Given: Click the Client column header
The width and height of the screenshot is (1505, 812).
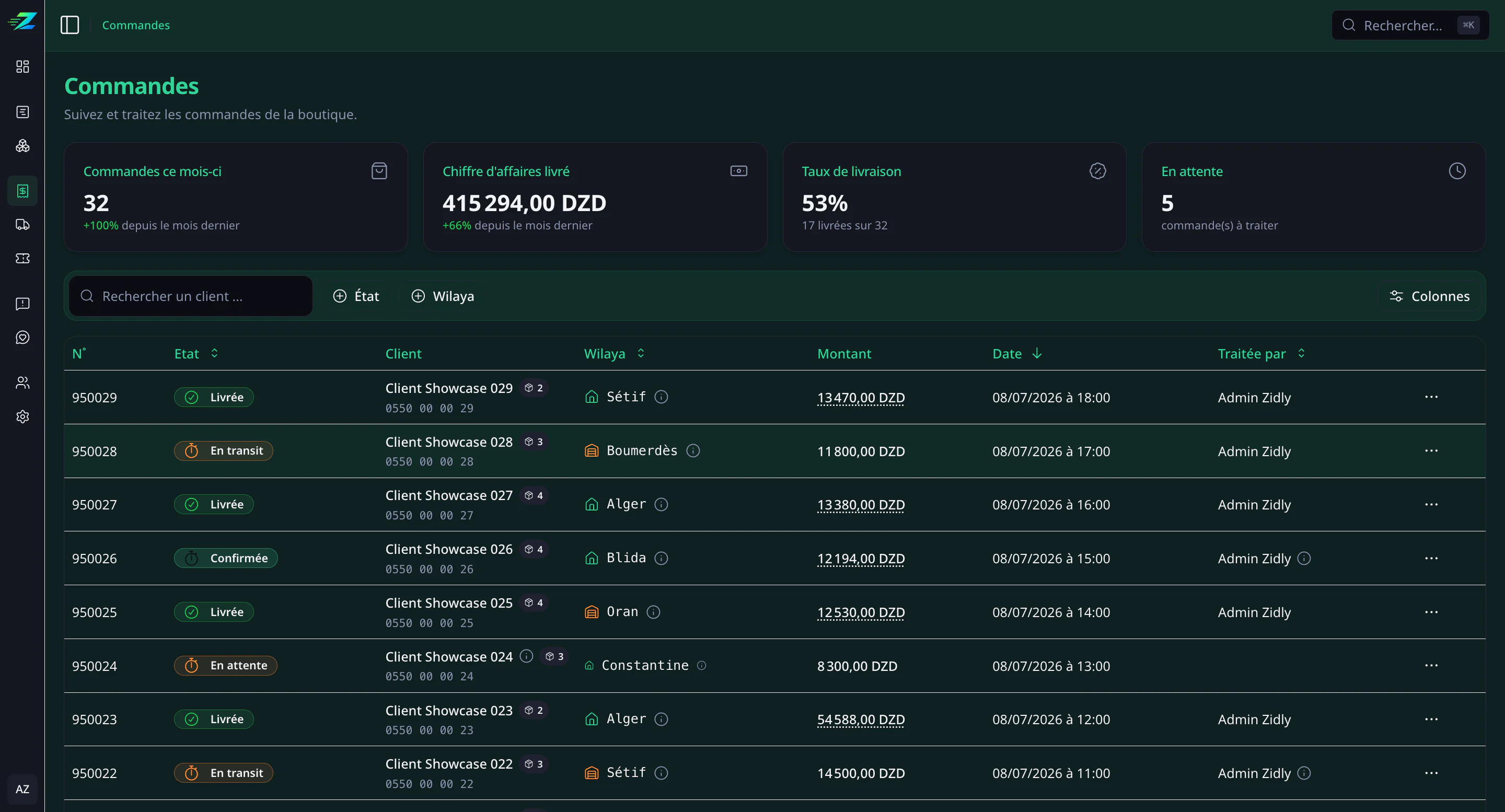Looking at the screenshot, I should tap(403, 353).
